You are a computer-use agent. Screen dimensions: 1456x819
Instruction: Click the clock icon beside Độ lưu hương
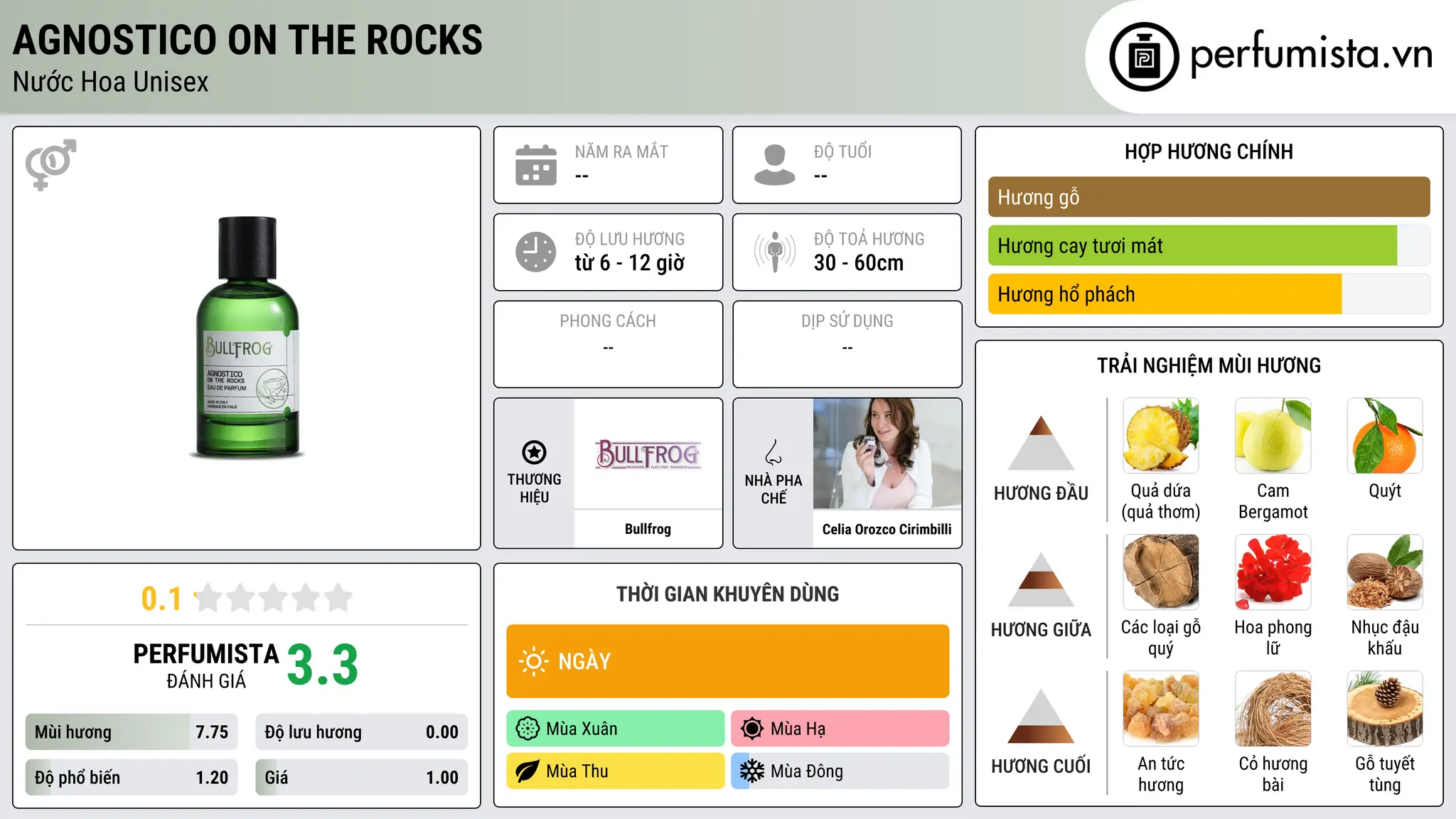(x=536, y=252)
